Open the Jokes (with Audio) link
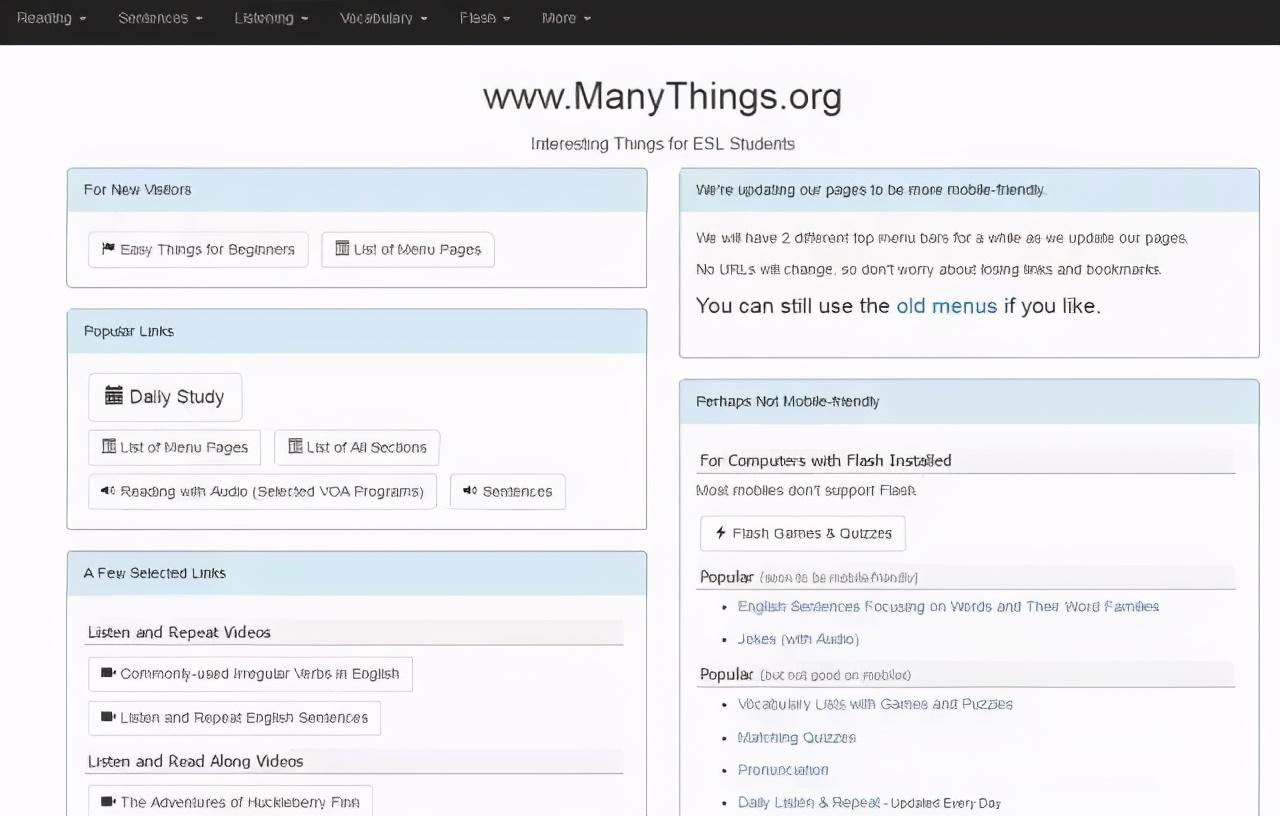This screenshot has width=1280, height=816. [x=798, y=639]
